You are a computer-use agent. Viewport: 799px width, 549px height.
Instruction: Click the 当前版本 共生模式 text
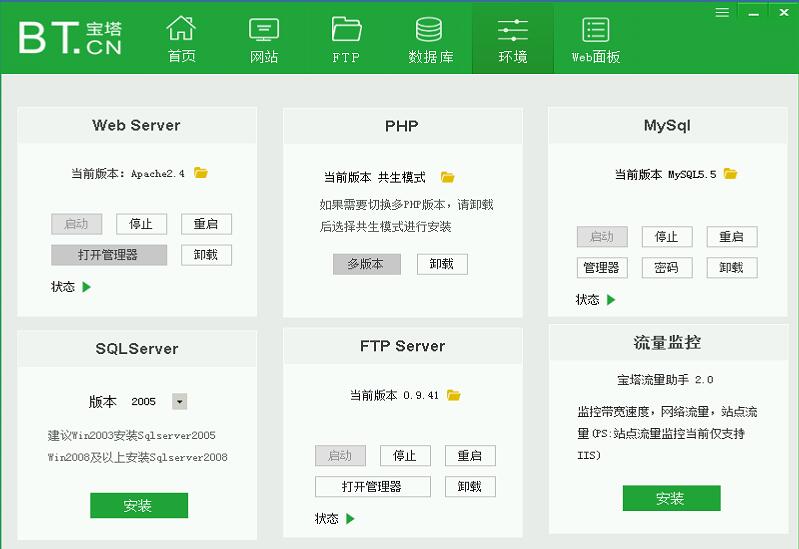(375, 177)
